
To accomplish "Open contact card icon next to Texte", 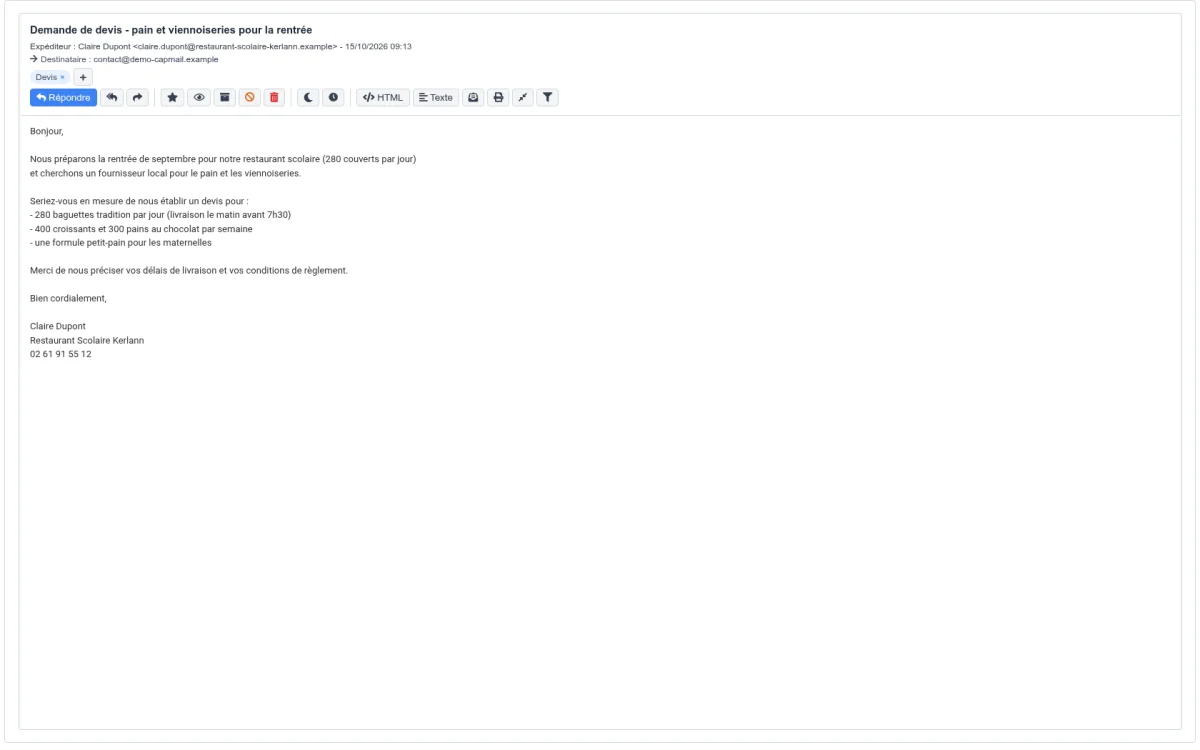I will tap(473, 97).
